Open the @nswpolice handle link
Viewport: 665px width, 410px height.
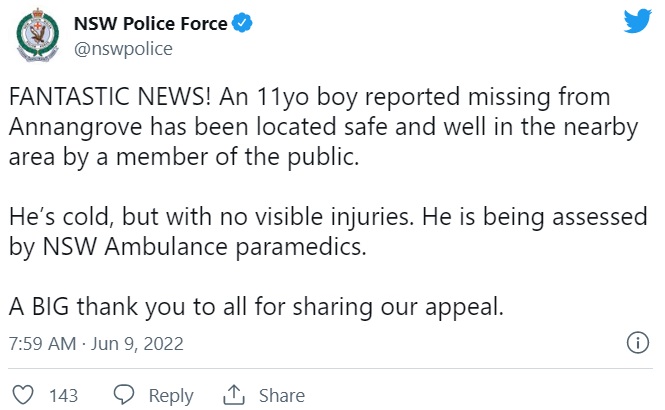pos(122,47)
